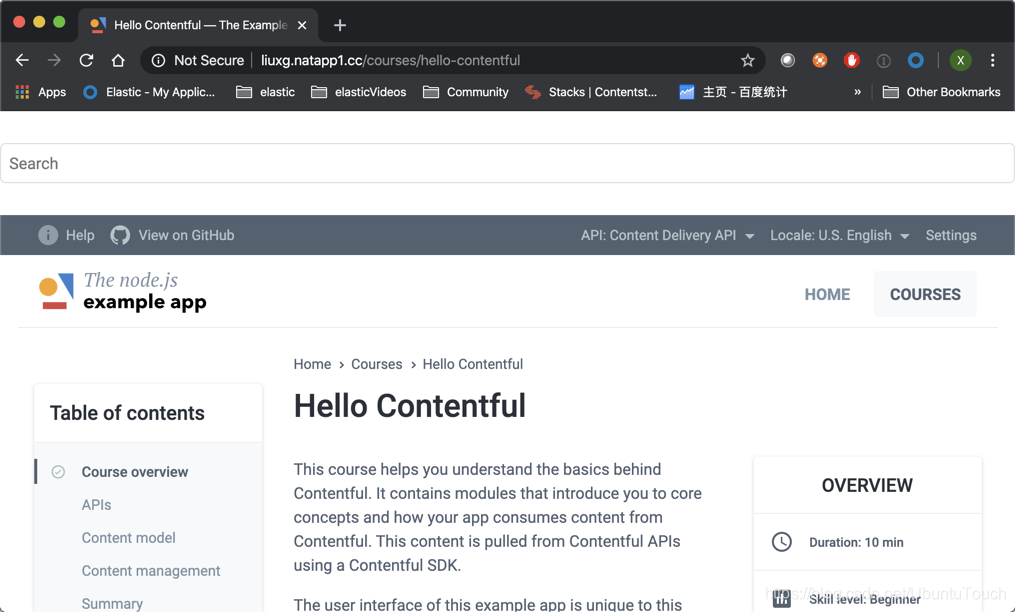
Task: Open Chrome's three-dot menu
Action: pos(992,60)
